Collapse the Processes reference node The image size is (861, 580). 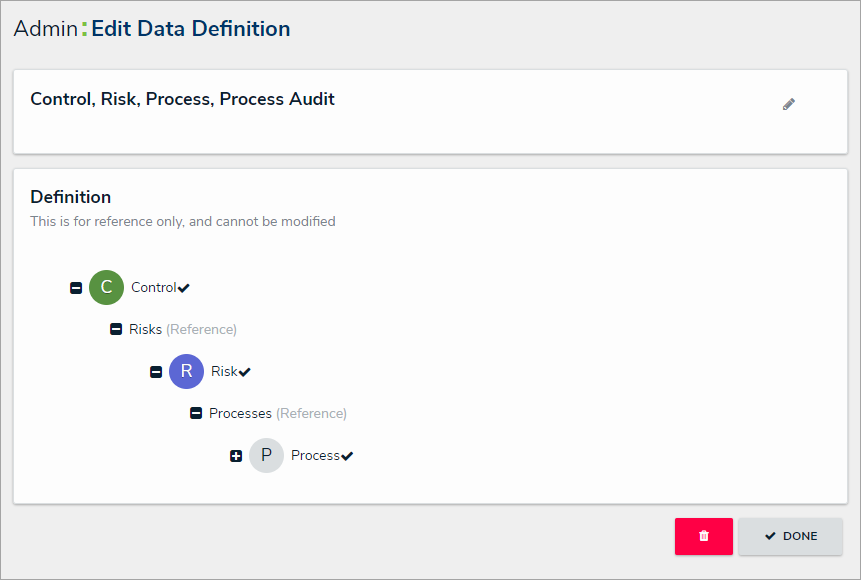click(196, 413)
